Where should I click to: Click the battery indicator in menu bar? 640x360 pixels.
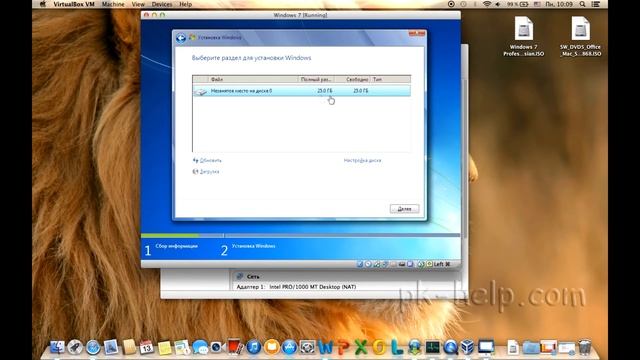518,4
